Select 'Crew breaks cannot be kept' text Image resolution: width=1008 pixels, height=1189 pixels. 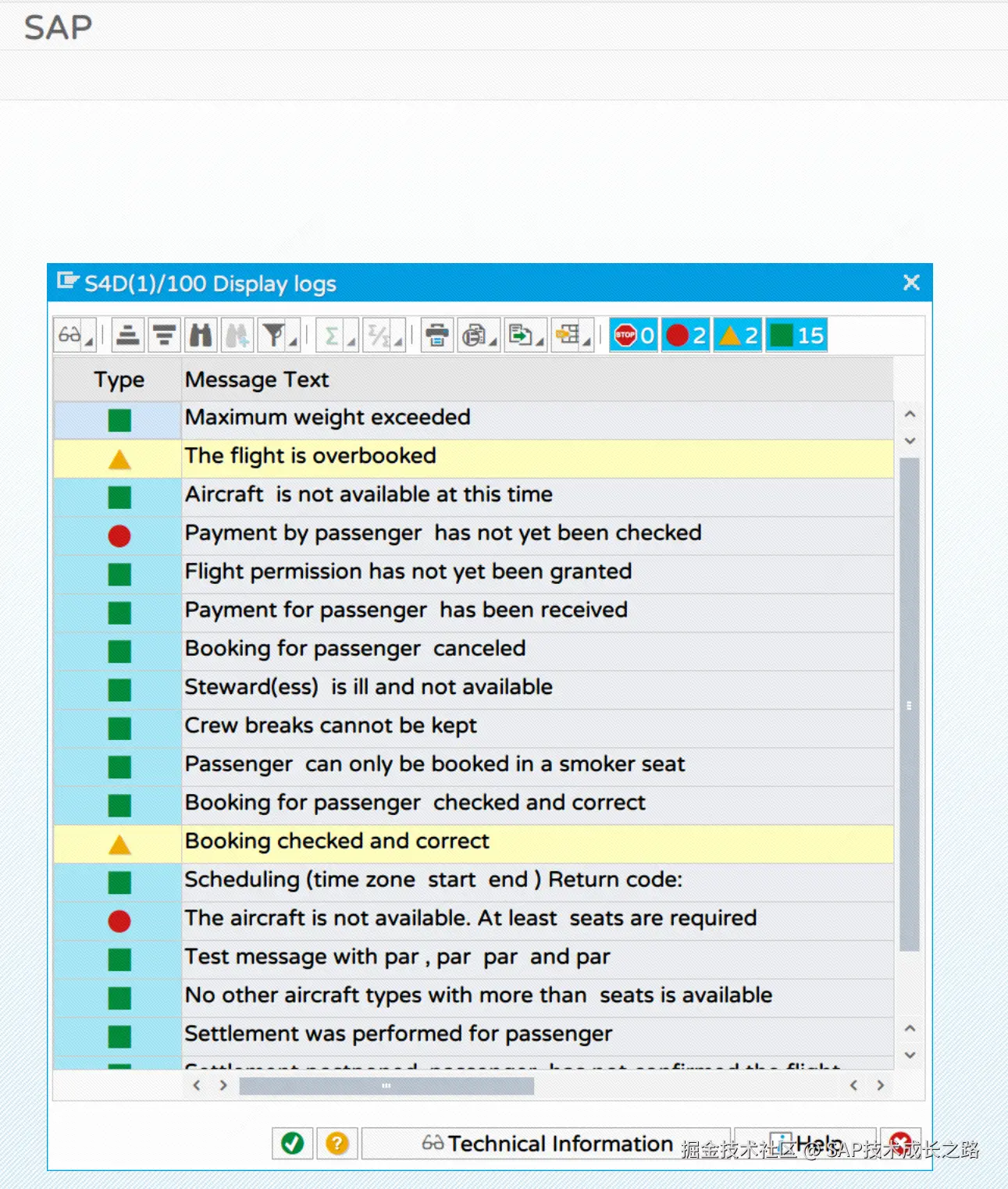point(331,725)
